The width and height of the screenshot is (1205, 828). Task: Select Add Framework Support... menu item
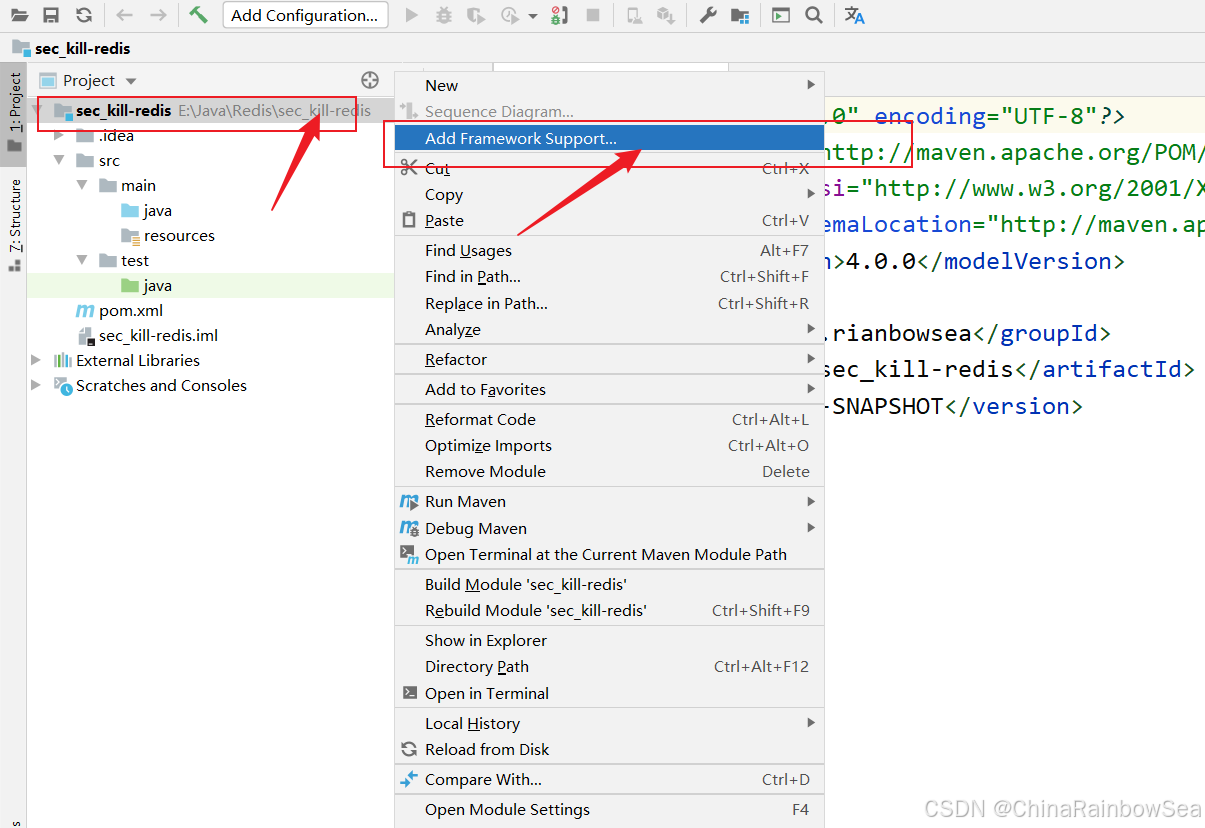tap(520, 138)
